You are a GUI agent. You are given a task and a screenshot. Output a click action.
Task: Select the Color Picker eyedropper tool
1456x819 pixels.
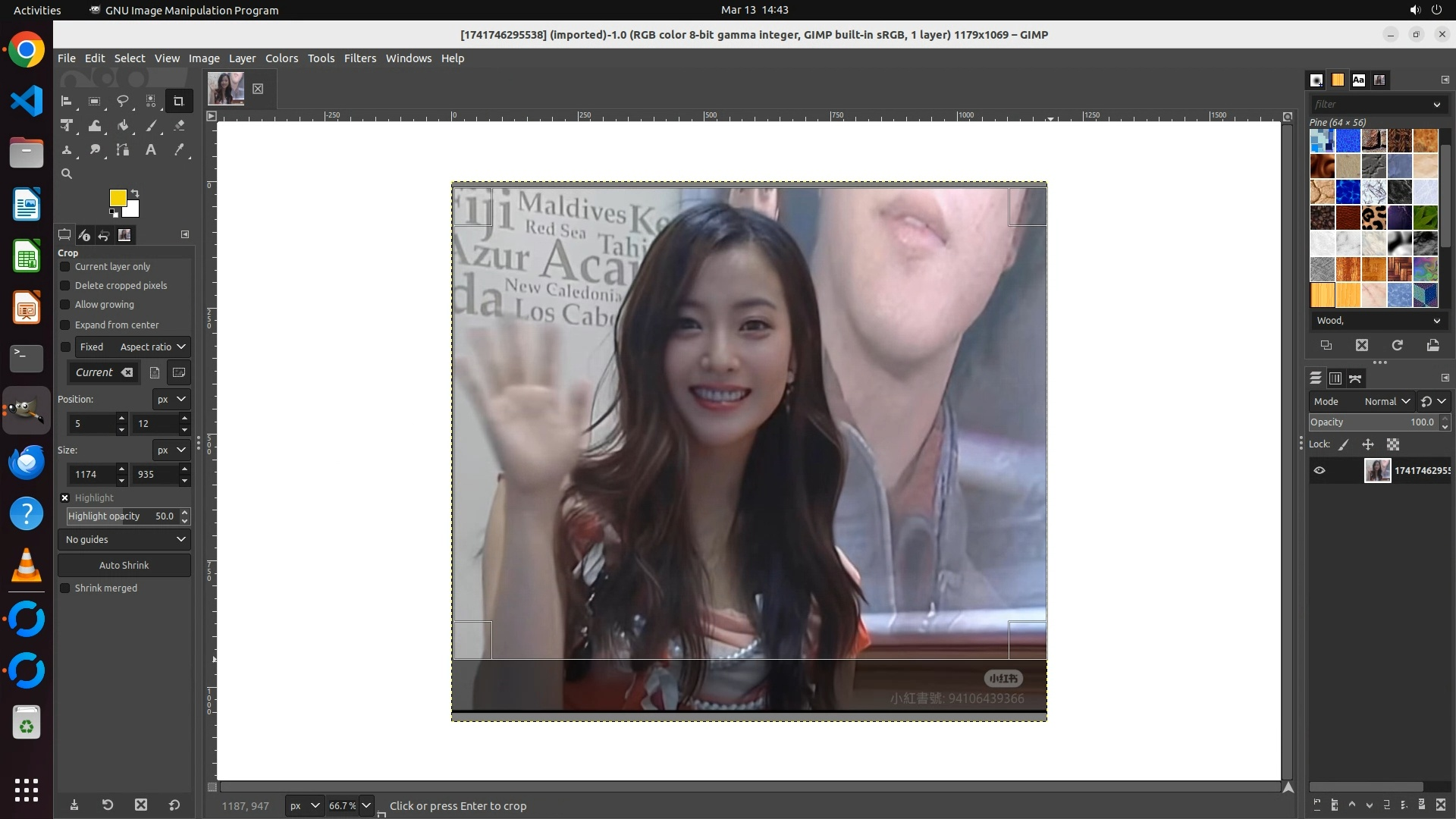179,150
